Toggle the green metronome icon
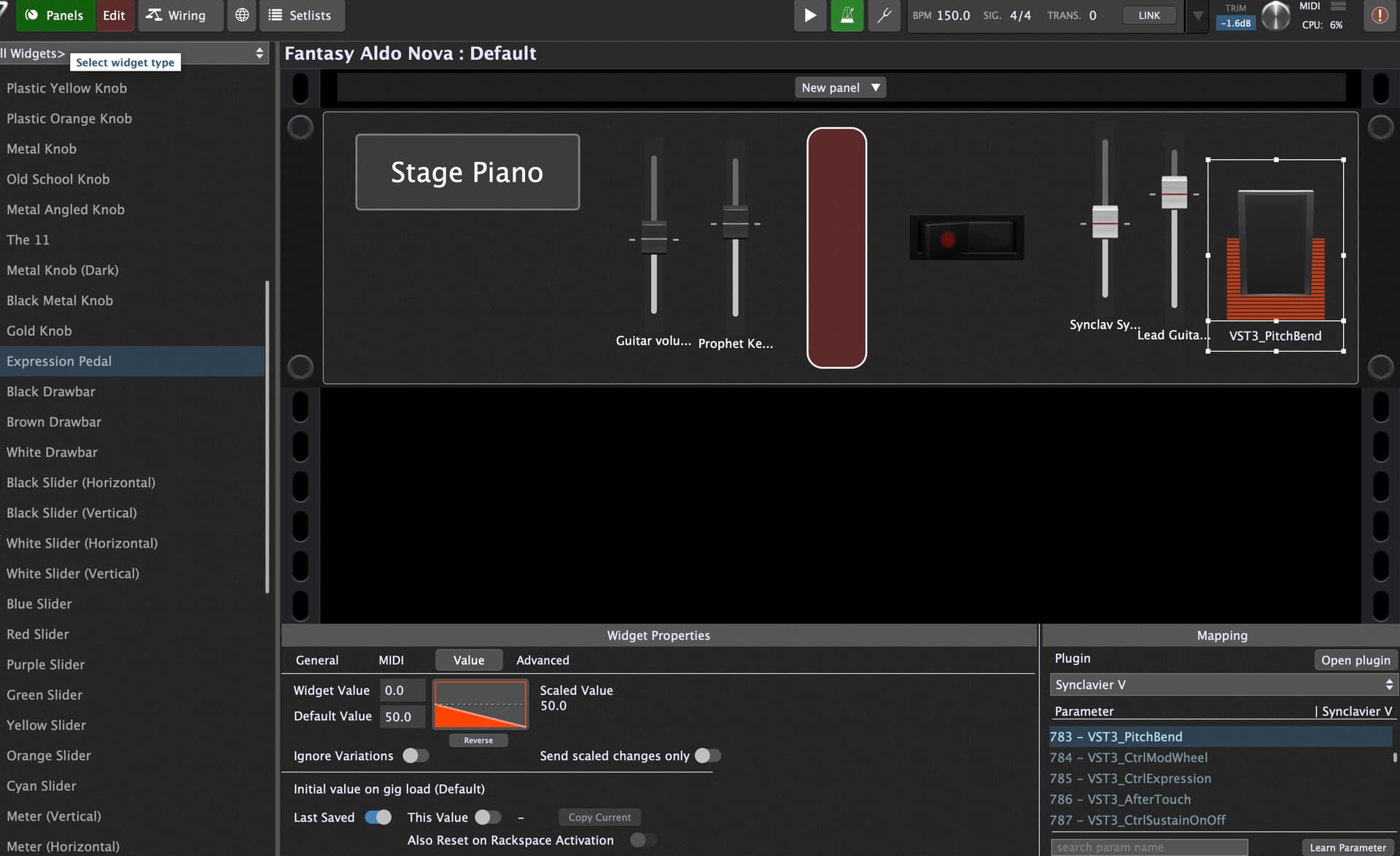The width and height of the screenshot is (1400, 856). point(847,15)
